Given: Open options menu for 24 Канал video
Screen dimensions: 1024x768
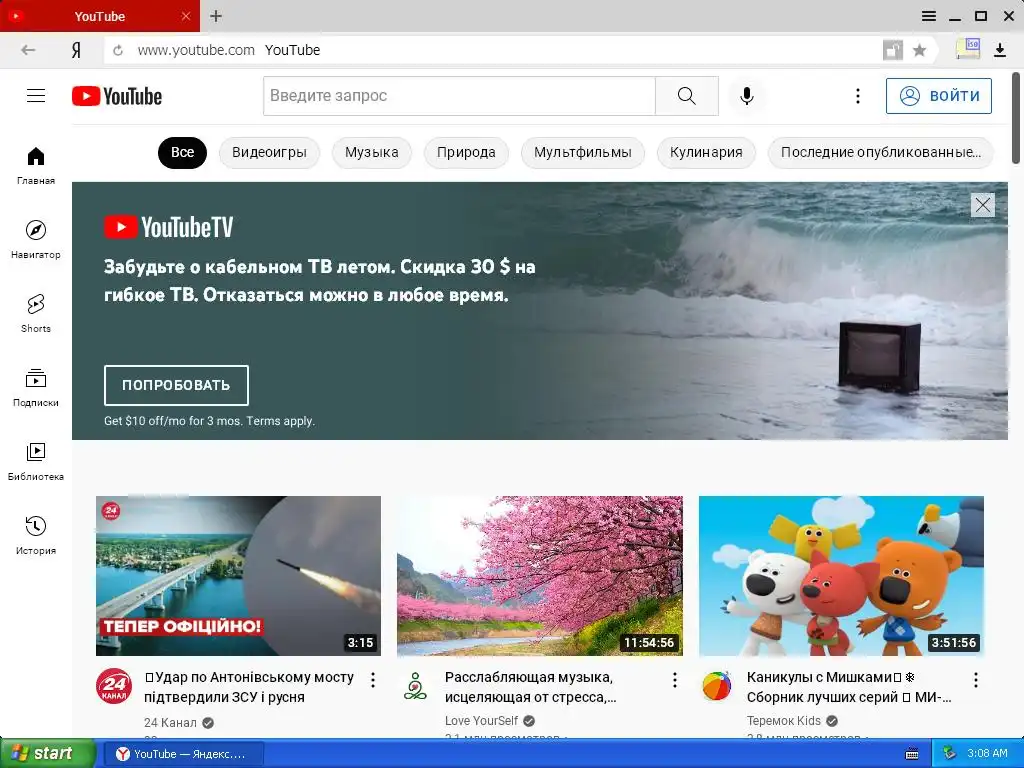Looking at the screenshot, I should click(373, 680).
